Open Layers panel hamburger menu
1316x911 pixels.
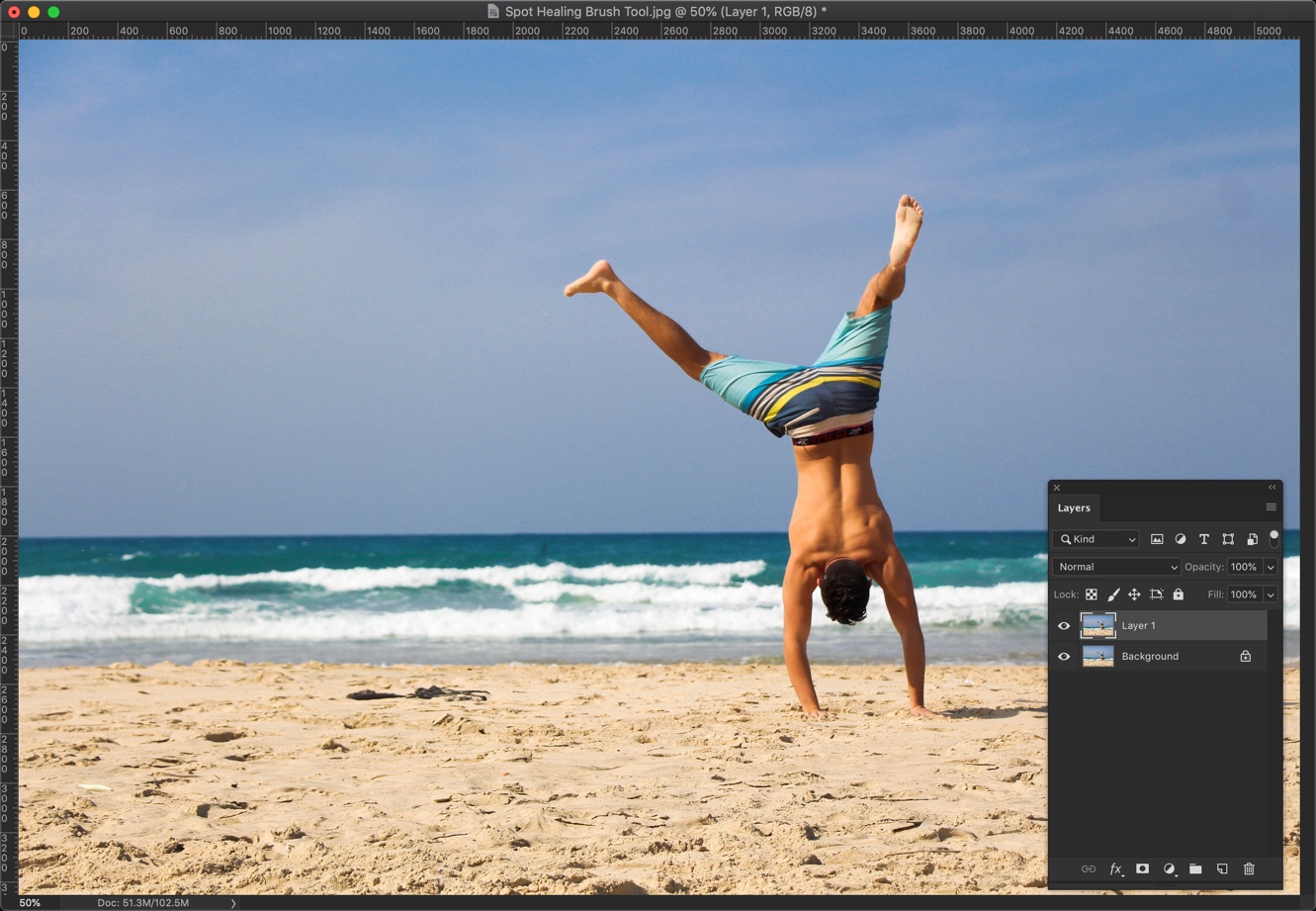pos(1271,507)
